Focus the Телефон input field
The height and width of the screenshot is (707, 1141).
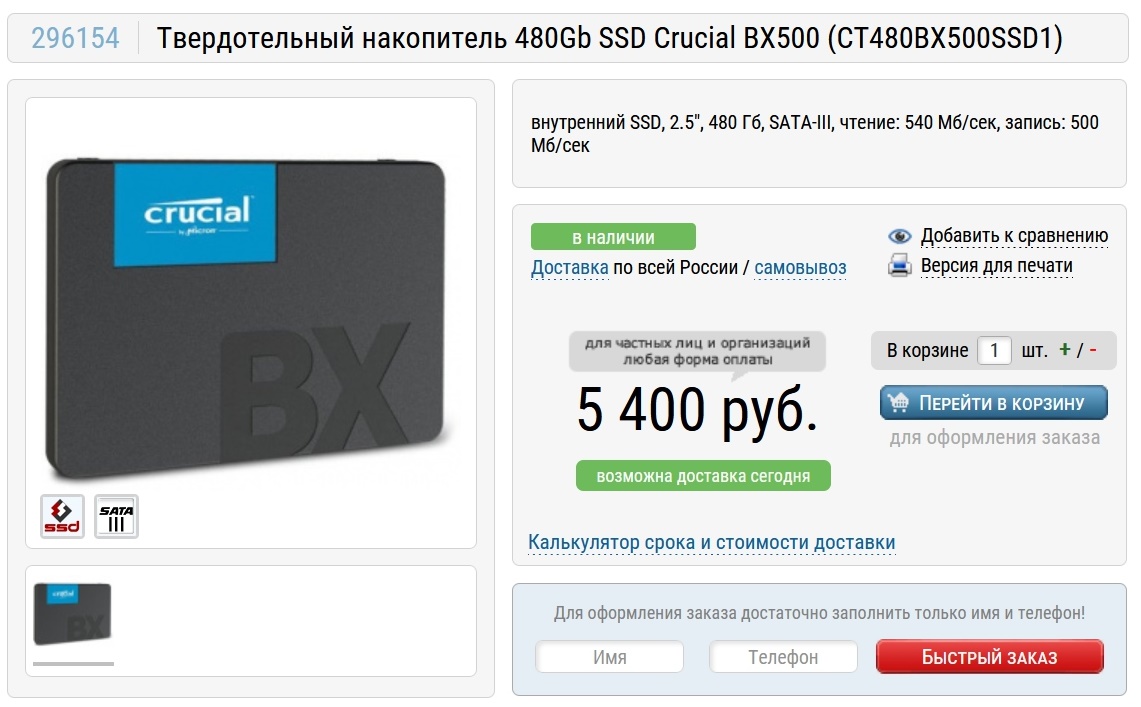[784, 657]
